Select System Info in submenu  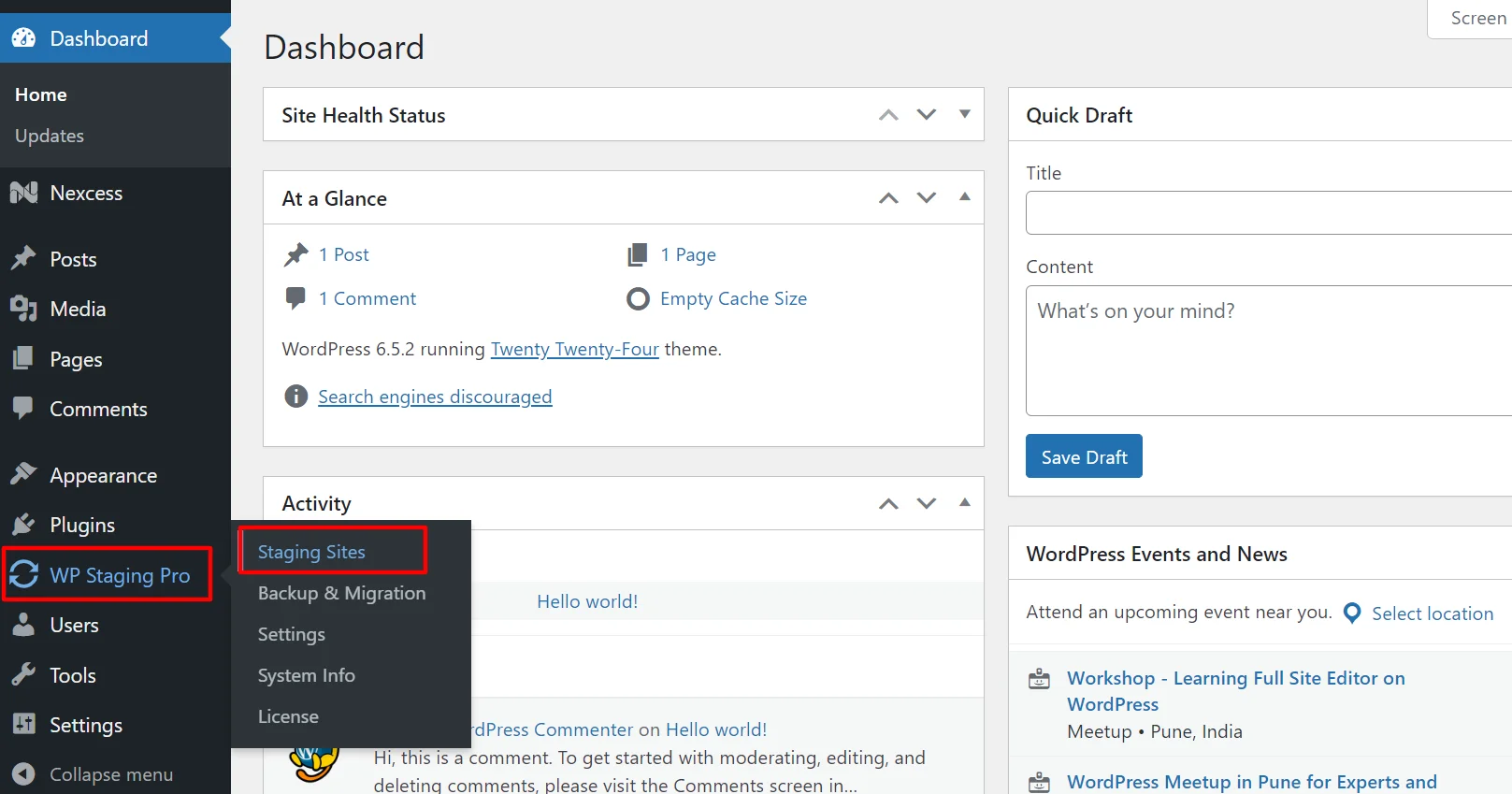coord(307,675)
